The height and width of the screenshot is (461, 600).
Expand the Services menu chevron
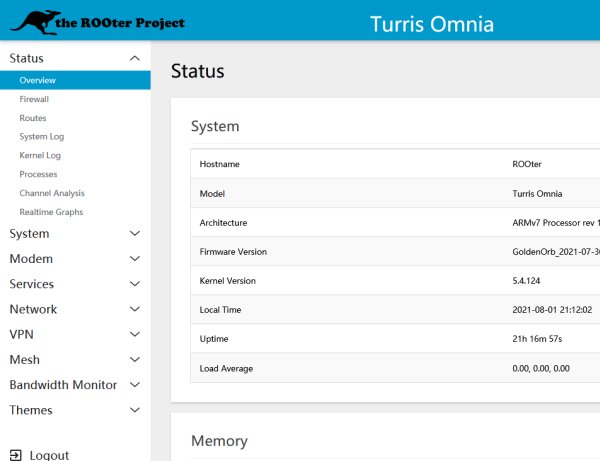coord(135,284)
